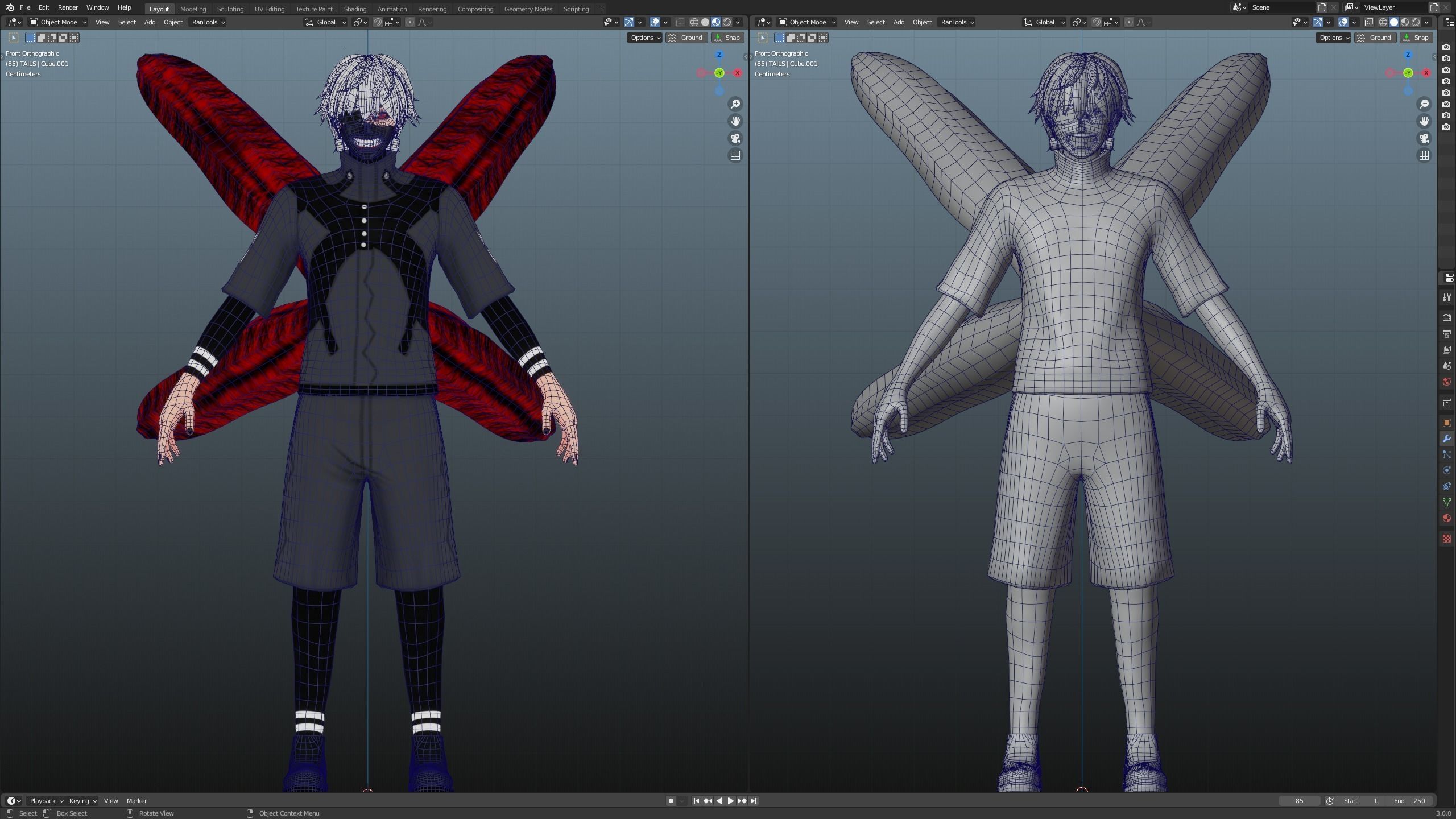1456x819 pixels.
Task: Click the pan hand icon in right viewport
Action: (1424, 121)
